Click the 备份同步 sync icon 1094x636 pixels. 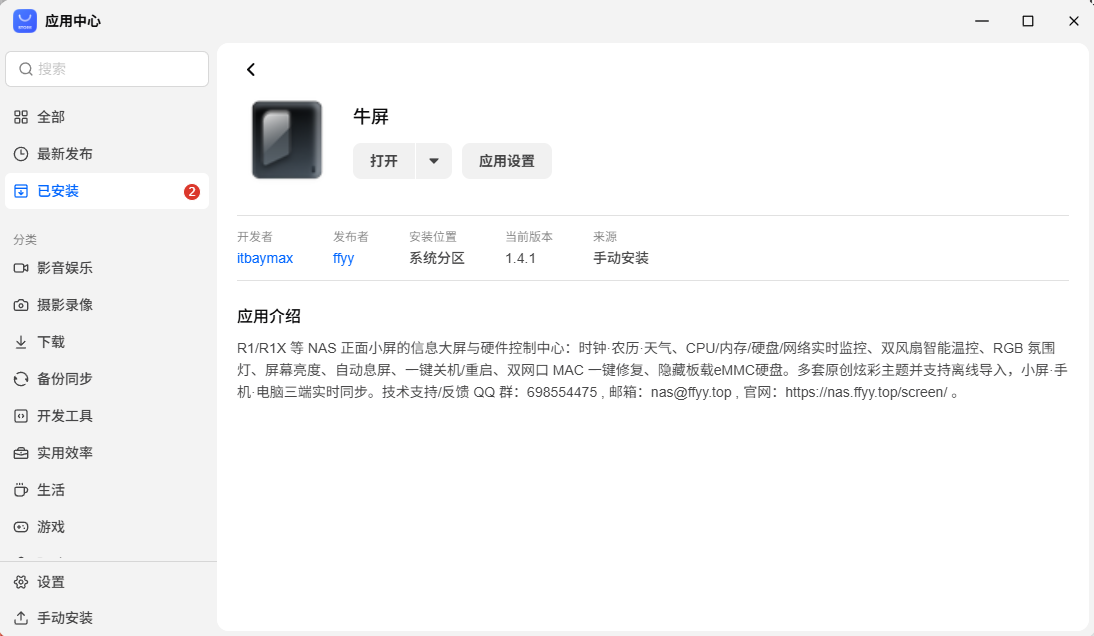pos(21,379)
